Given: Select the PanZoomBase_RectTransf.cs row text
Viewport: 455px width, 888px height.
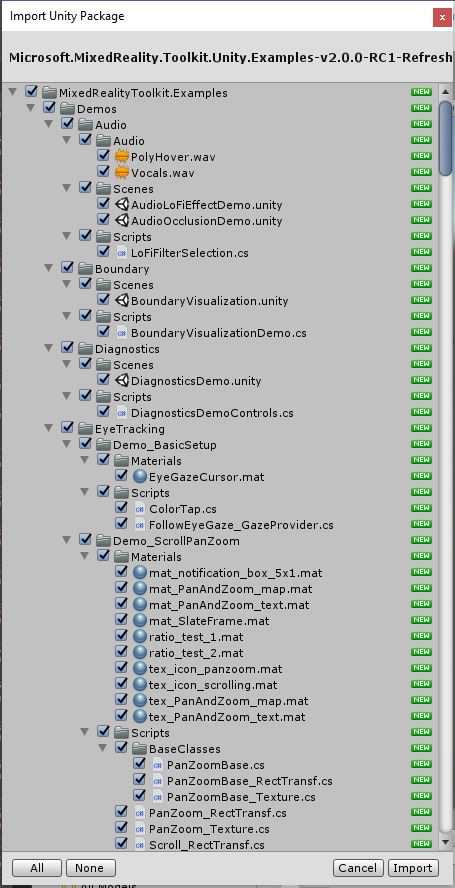Looking at the screenshot, I should click(x=249, y=781).
